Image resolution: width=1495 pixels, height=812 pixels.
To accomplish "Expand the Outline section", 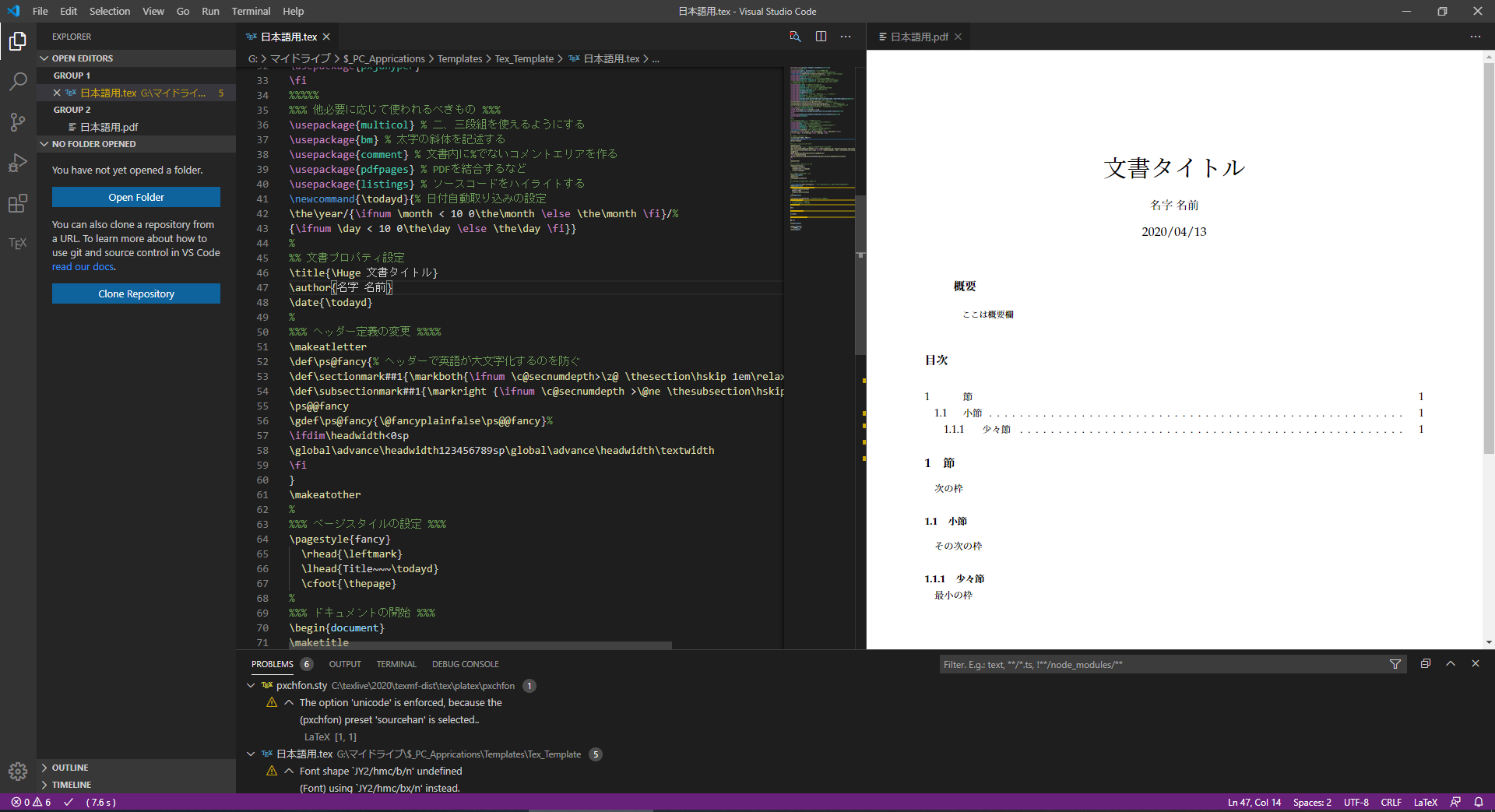I will pyautogui.click(x=44, y=768).
